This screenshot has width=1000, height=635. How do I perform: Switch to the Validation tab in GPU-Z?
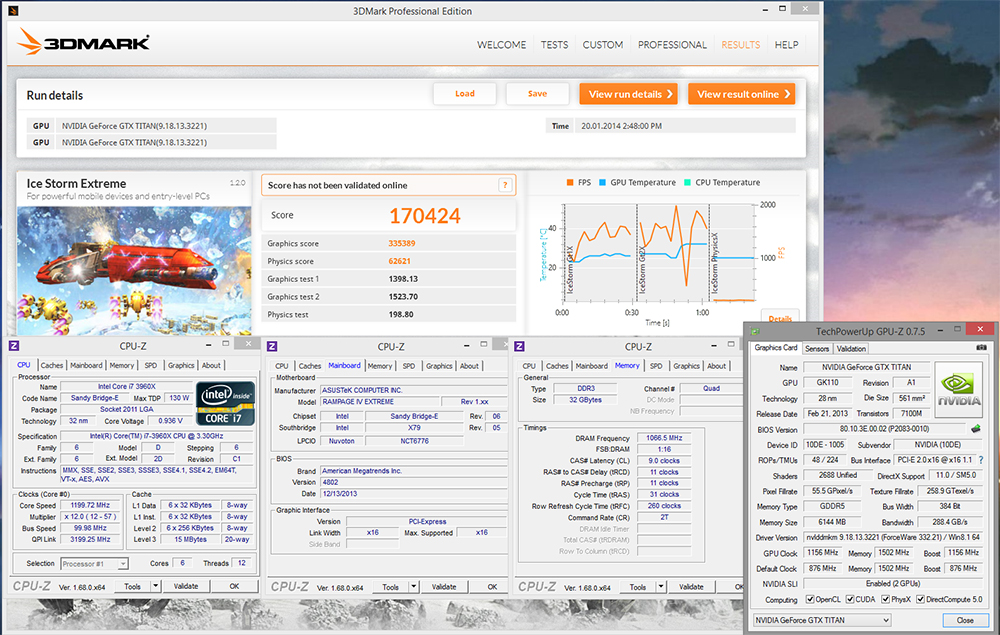(x=851, y=349)
